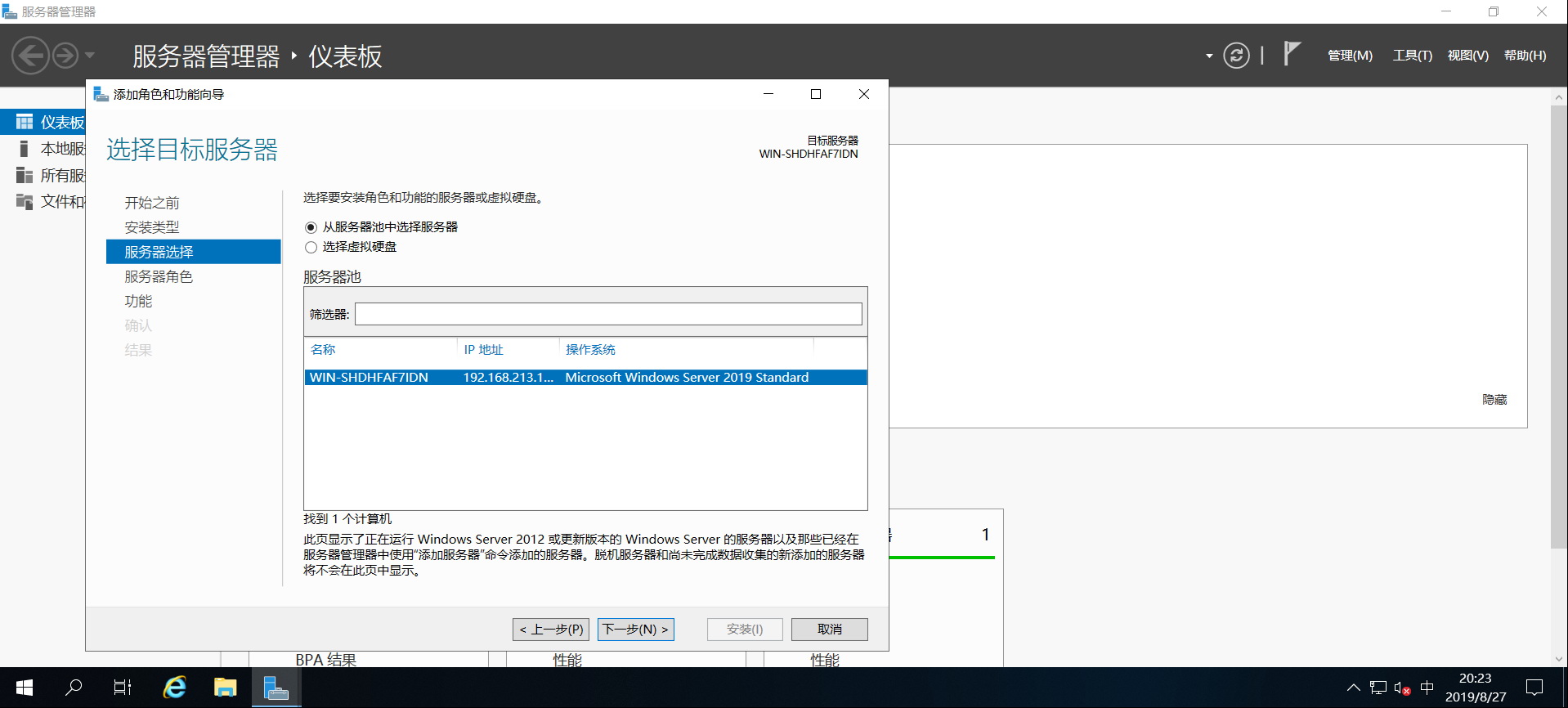Click the Server Manager taskbar icon
Image resolution: width=1568 pixels, height=708 pixels.
[x=276, y=688]
